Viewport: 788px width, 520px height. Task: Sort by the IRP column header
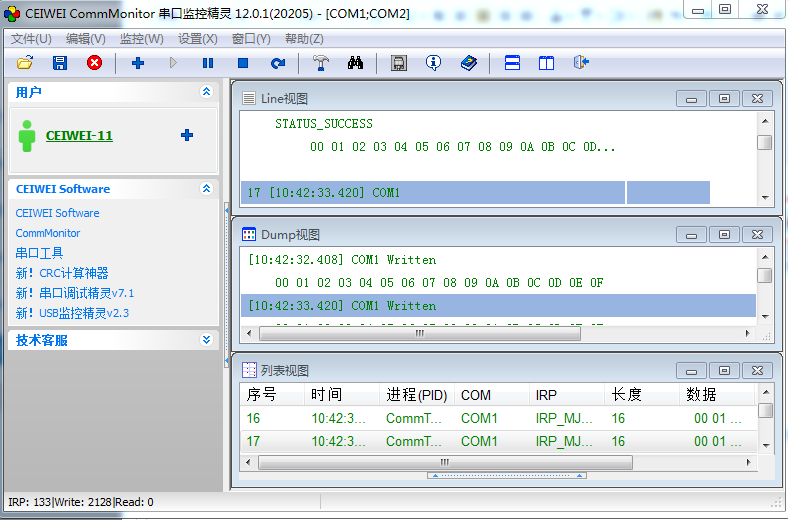(x=566, y=395)
